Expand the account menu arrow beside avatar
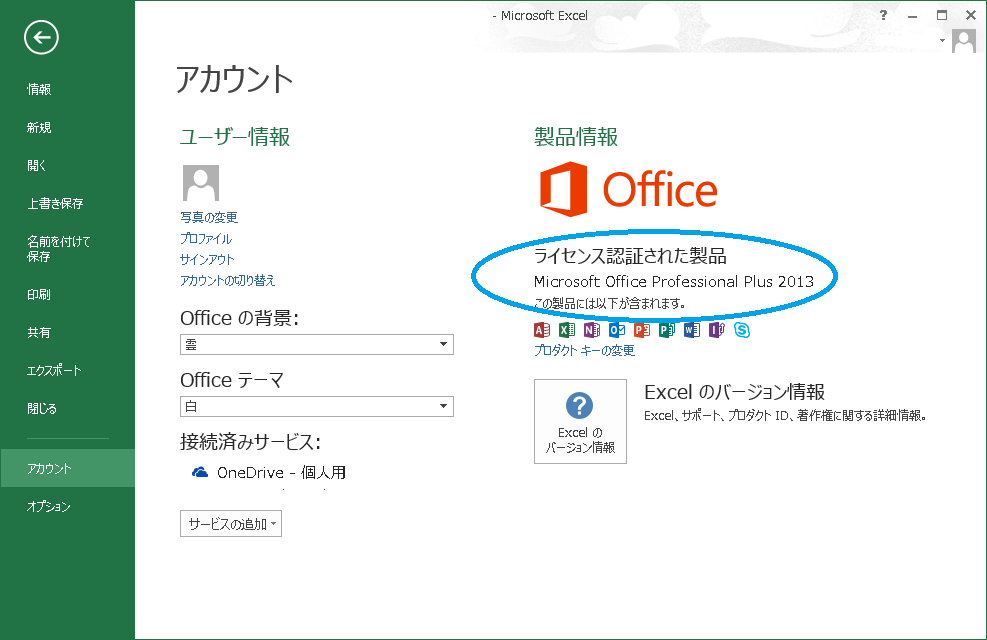 pyautogui.click(x=942, y=40)
